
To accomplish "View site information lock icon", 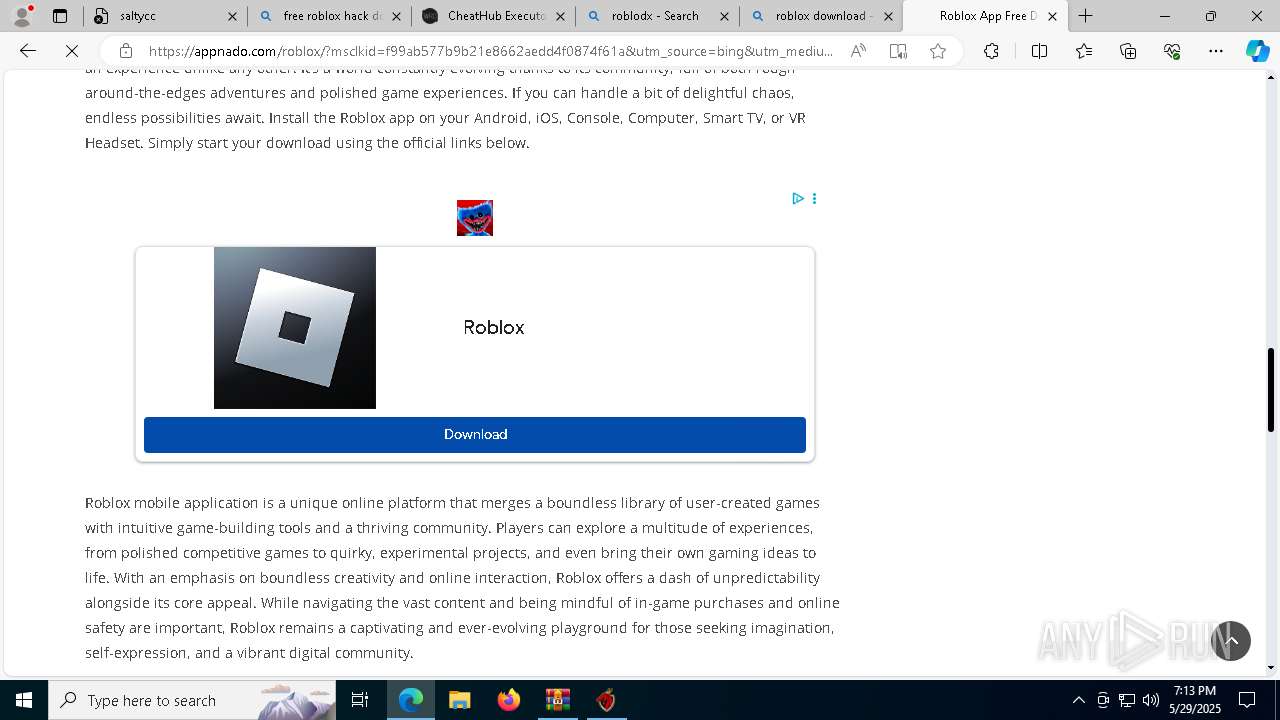I will [x=125, y=51].
